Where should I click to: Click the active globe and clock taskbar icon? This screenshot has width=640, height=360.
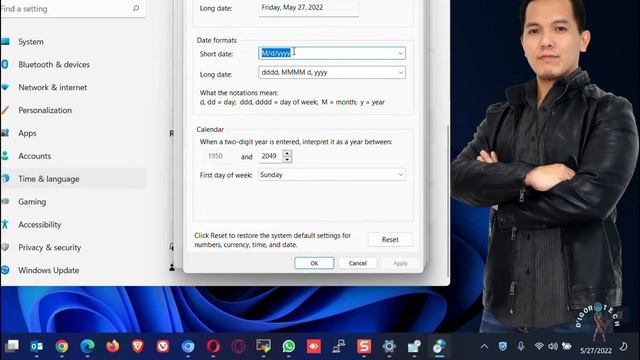pyautogui.click(x=439, y=346)
